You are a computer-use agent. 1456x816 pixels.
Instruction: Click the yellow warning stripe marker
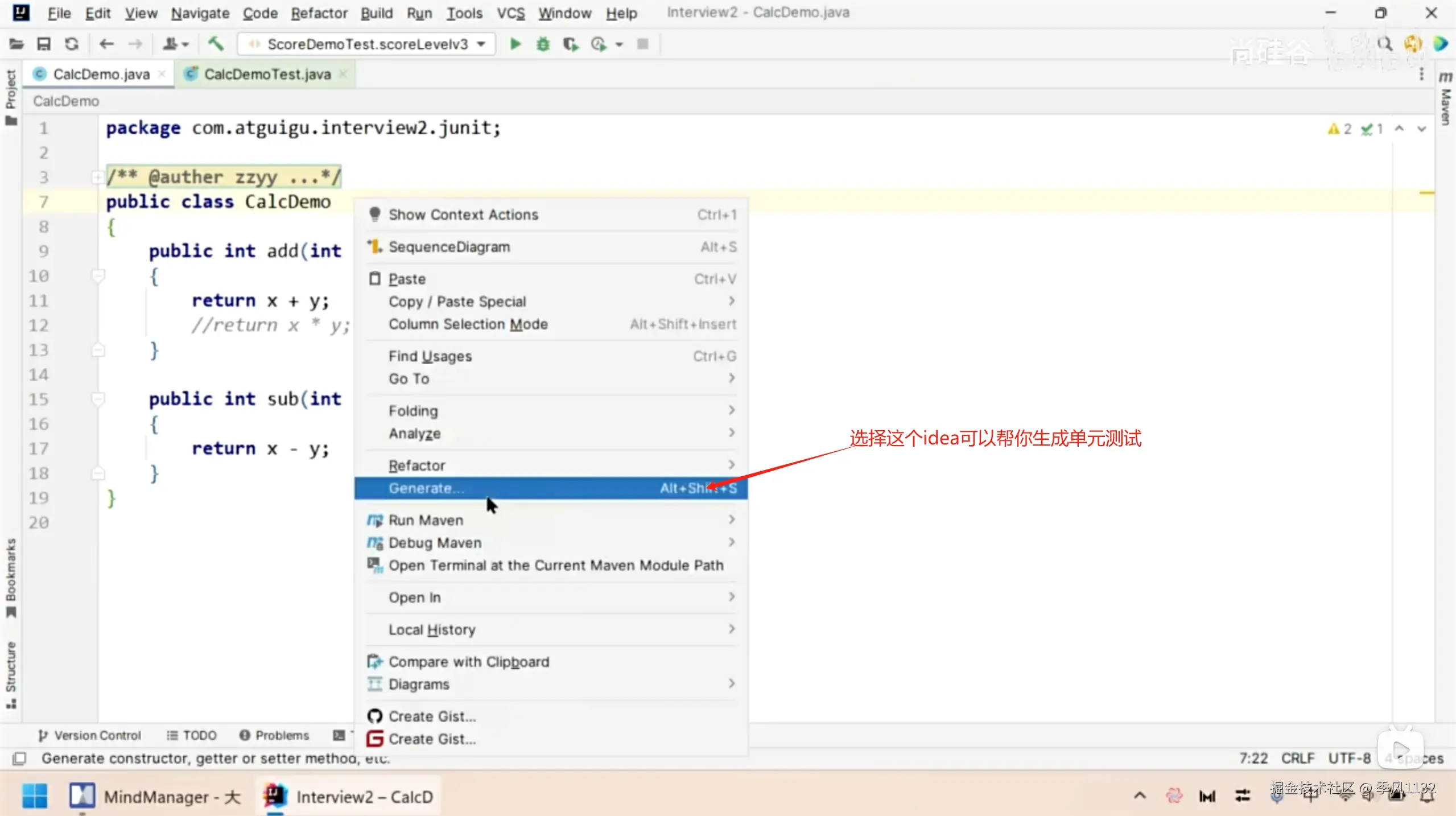[x=1426, y=193]
